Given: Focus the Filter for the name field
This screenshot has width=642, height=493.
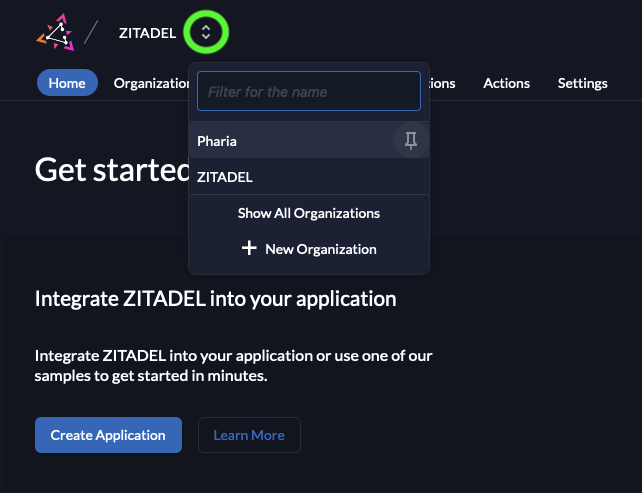Looking at the screenshot, I should point(309,91).
